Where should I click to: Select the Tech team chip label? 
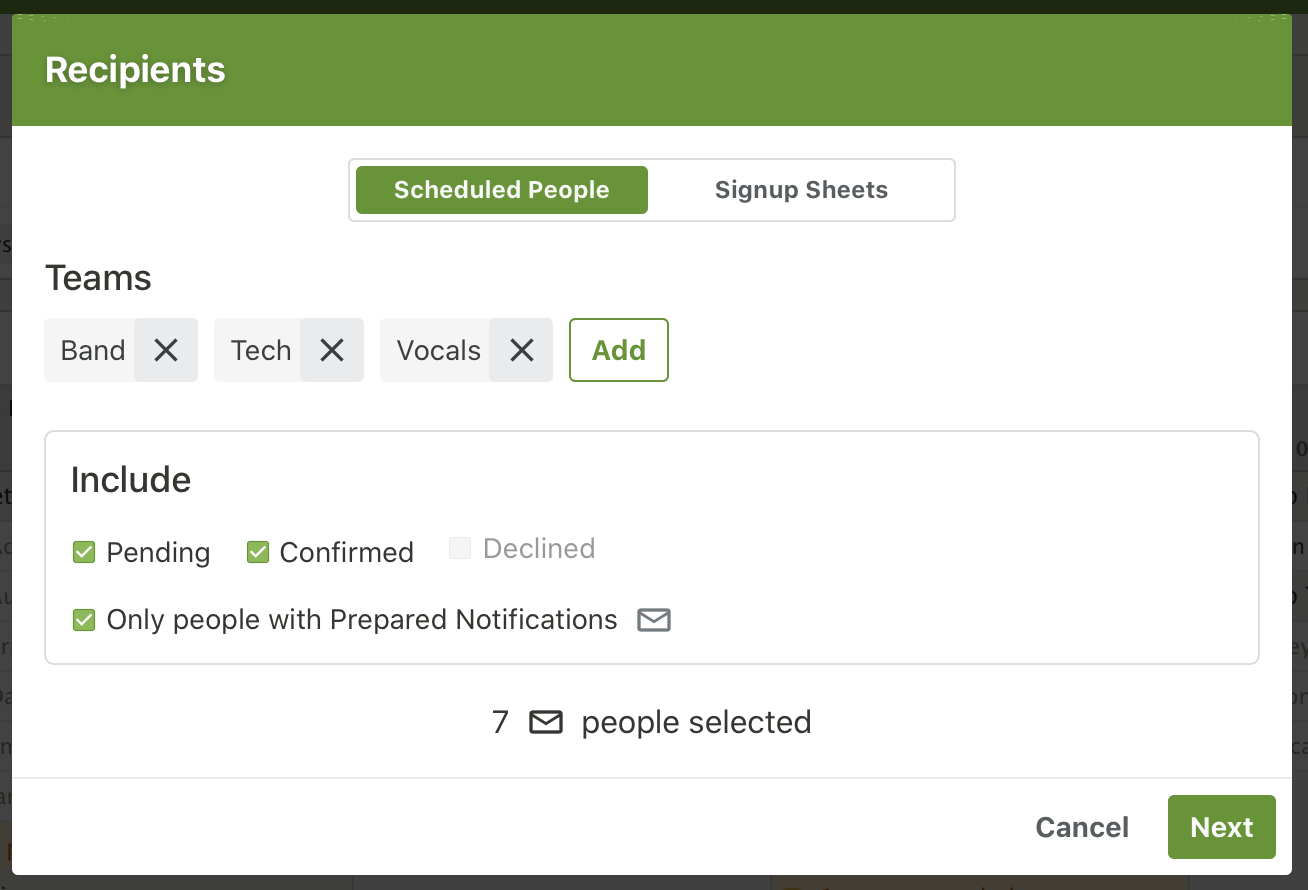pyautogui.click(x=260, y=350)
